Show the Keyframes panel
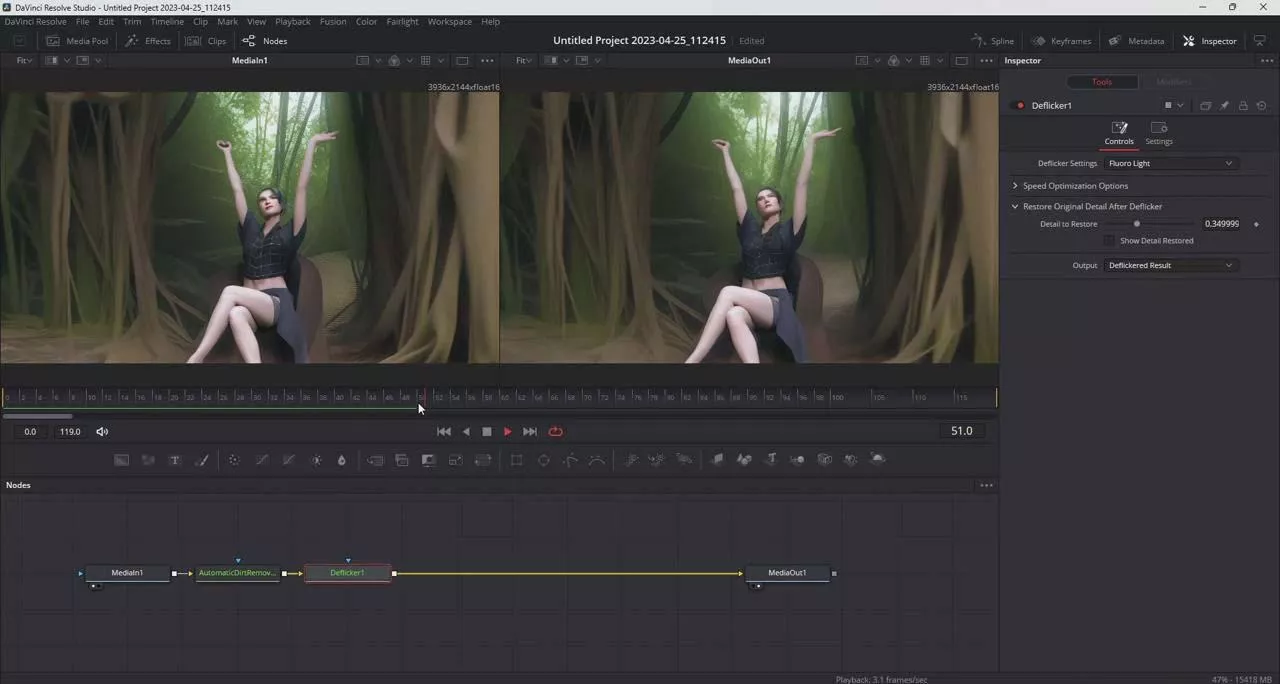The width and height of the screenshot is (1280, 684). pyautogui.click(x=1061, y=41)
